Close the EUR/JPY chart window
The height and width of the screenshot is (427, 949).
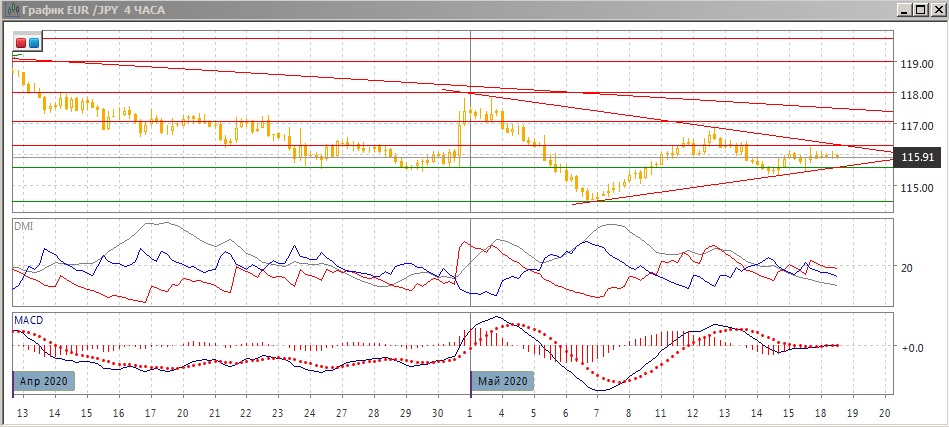pos(937,9)
